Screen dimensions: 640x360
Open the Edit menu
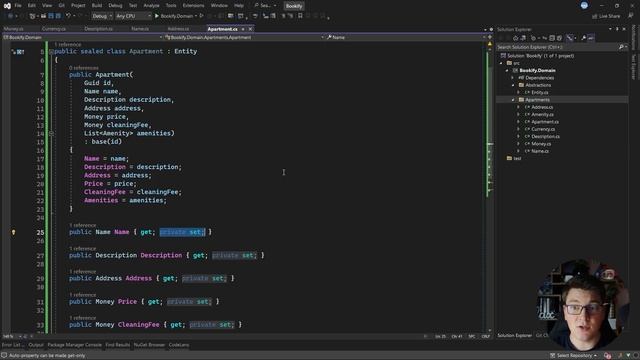pos(31,6)
